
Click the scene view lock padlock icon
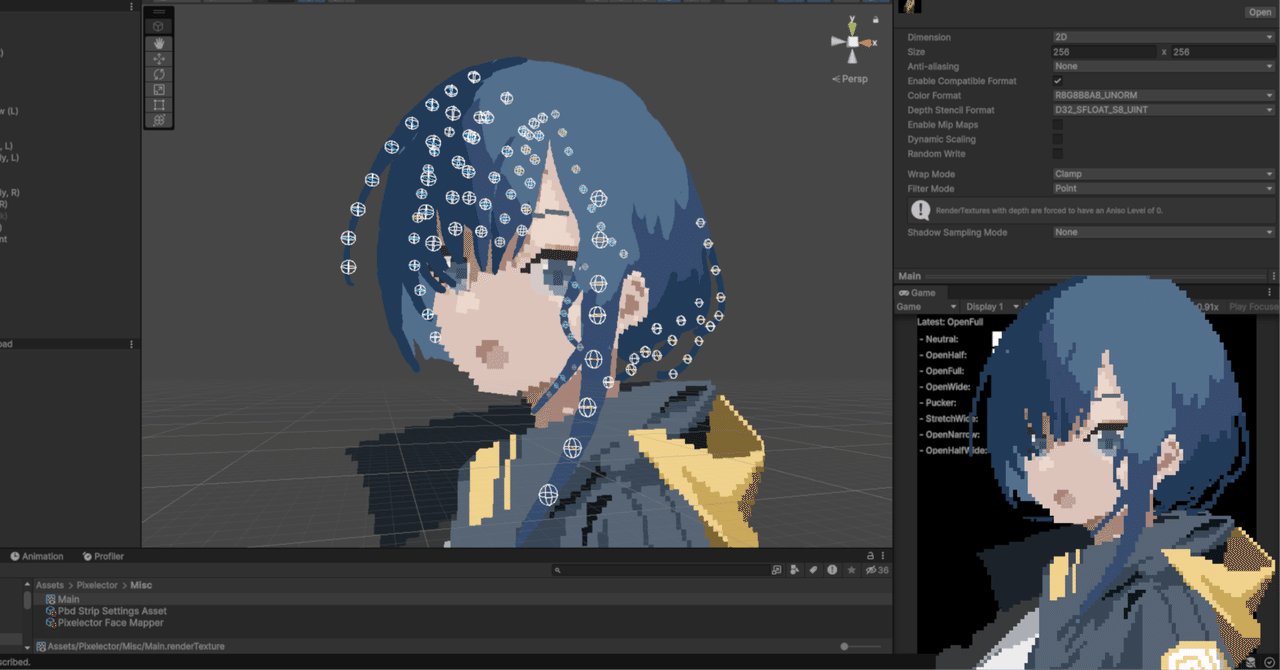(x=875, y=19)
